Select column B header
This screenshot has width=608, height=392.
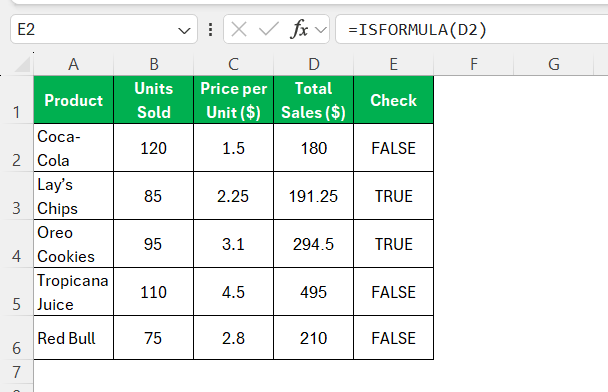[x=154, y=64]
